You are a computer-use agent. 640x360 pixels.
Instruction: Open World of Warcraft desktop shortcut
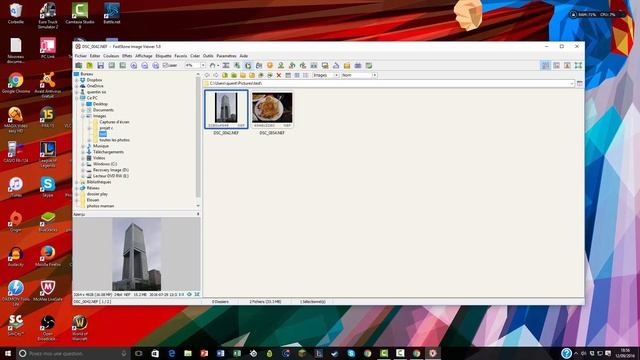[80, 327]
